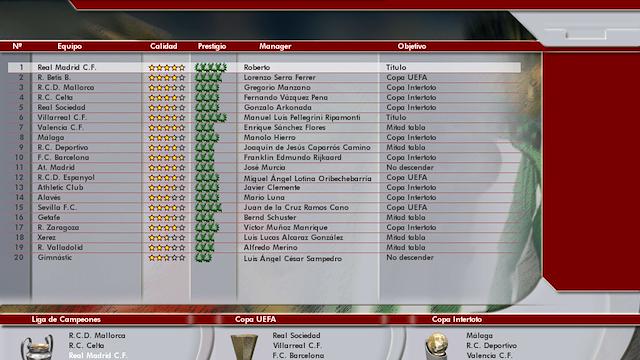The height and width of the screenshot is (360, 640).
Task: Click the Real Madrid C.F. prestige laurels
Action: tap(211, 67)
